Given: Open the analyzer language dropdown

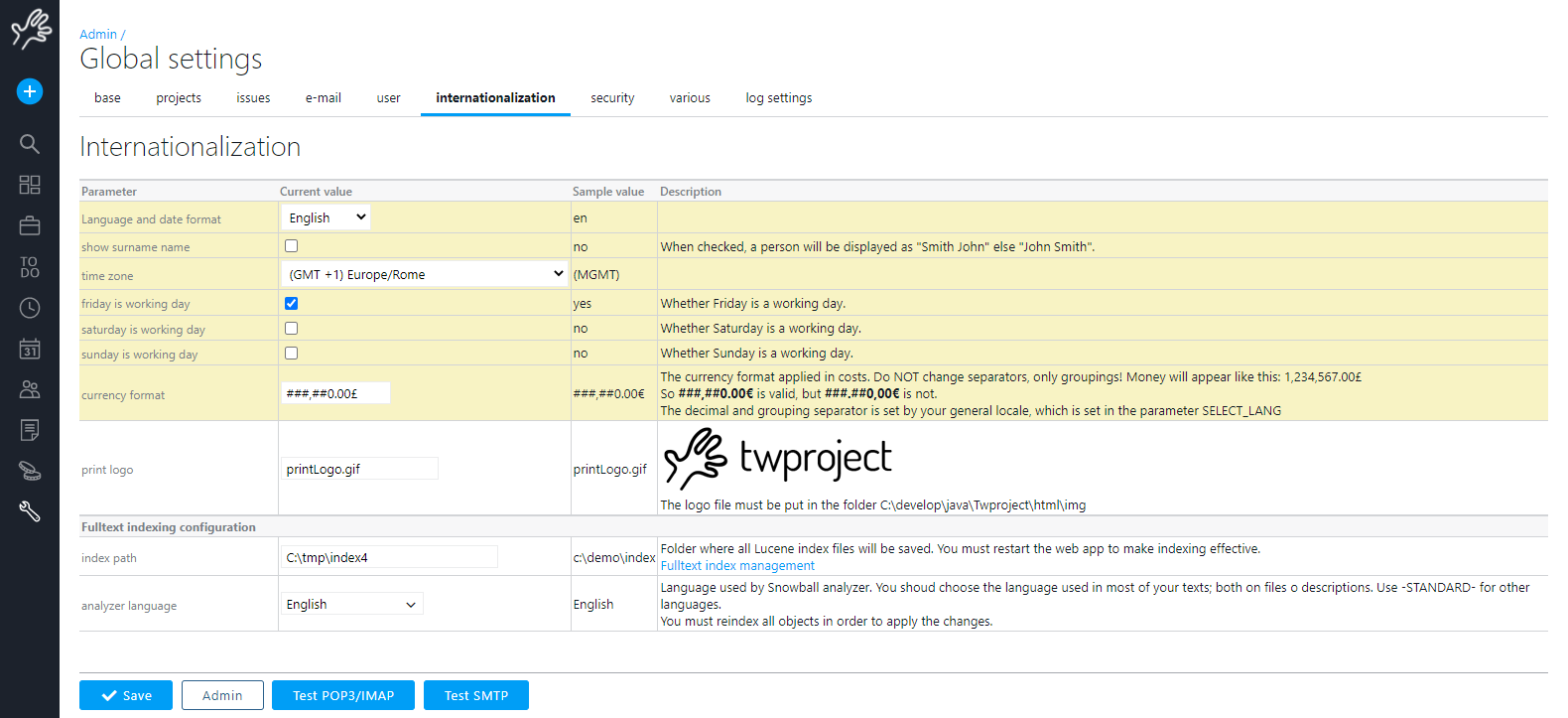Looking at the screenshot, I should [x=351, y=604].
